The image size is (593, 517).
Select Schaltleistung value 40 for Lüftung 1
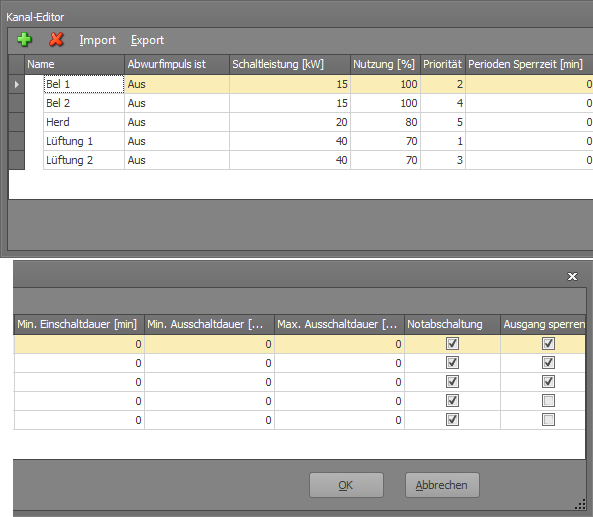pos(290,141)
